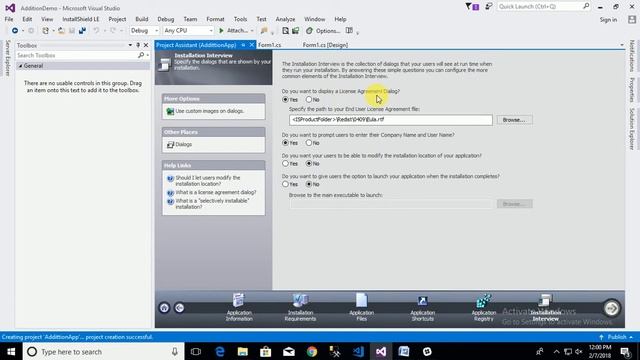This screenshot has height=360, width=640.
Task: Click Browse for the End User License Agreement file
Action: pos(514,120)
